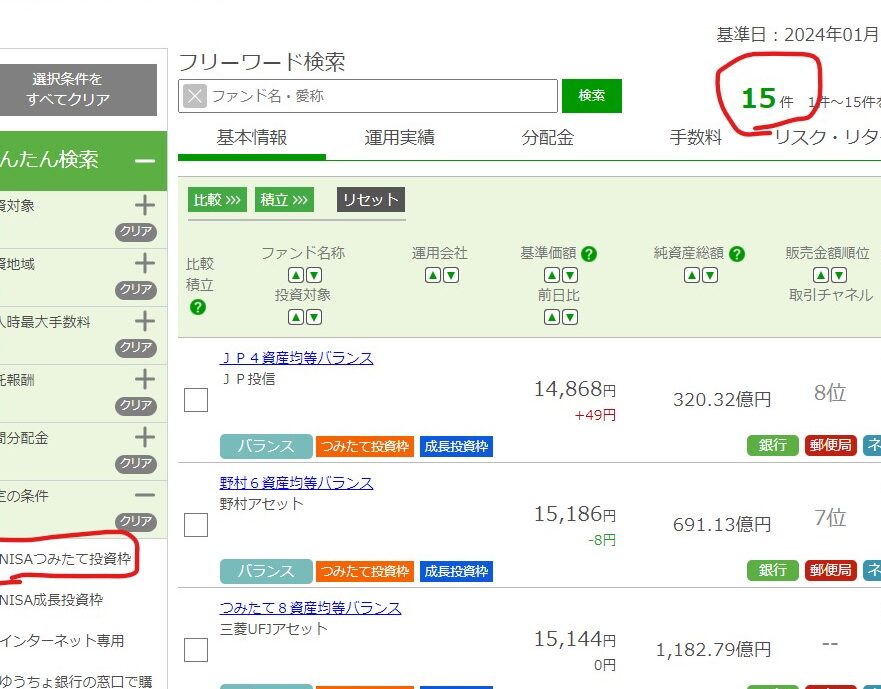Select the NISAつみたて投資枠 condition

tap(65, 559)
